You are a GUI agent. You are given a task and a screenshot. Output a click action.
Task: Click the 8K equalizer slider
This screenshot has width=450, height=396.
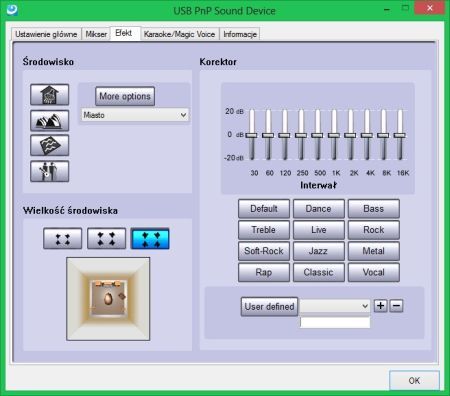pyautogui.click(x=383, y=135)
